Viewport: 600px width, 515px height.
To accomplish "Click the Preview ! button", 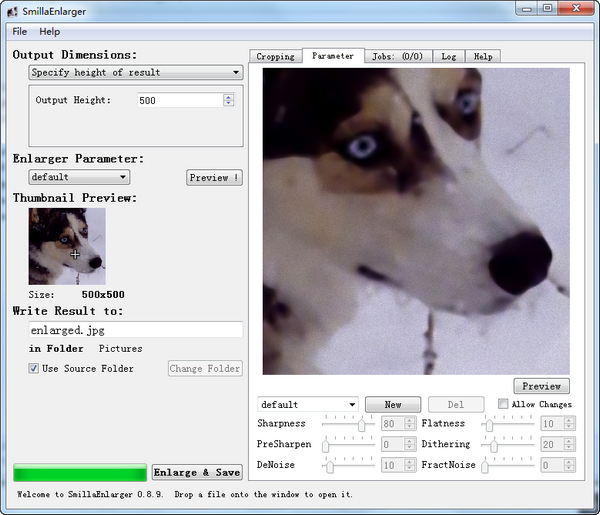I will click(x=214, y=178).
